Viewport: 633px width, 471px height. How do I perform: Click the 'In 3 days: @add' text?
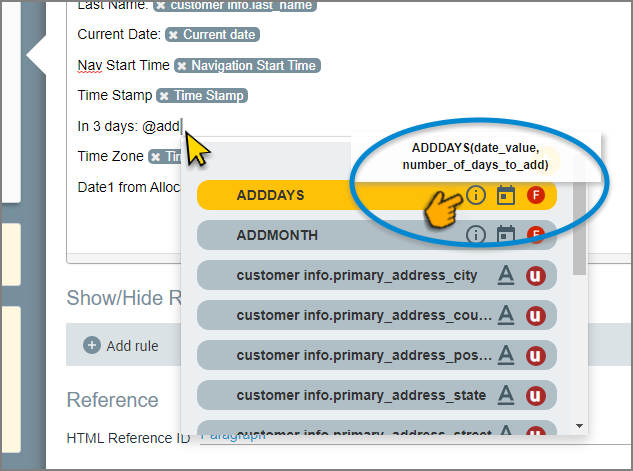coord(128,126)
